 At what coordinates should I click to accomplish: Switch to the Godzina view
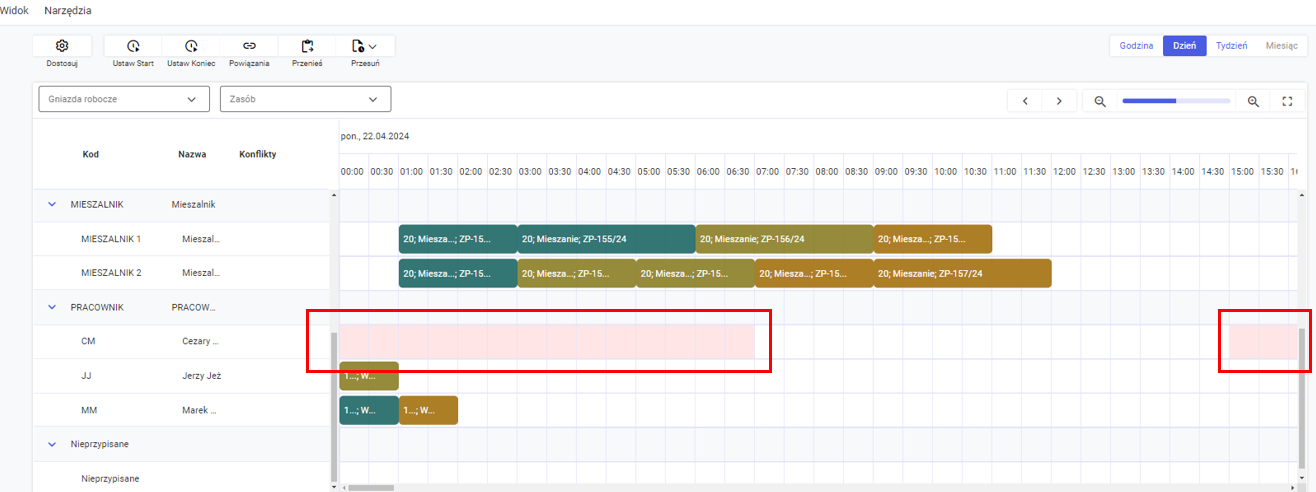tap(1136, 46)
